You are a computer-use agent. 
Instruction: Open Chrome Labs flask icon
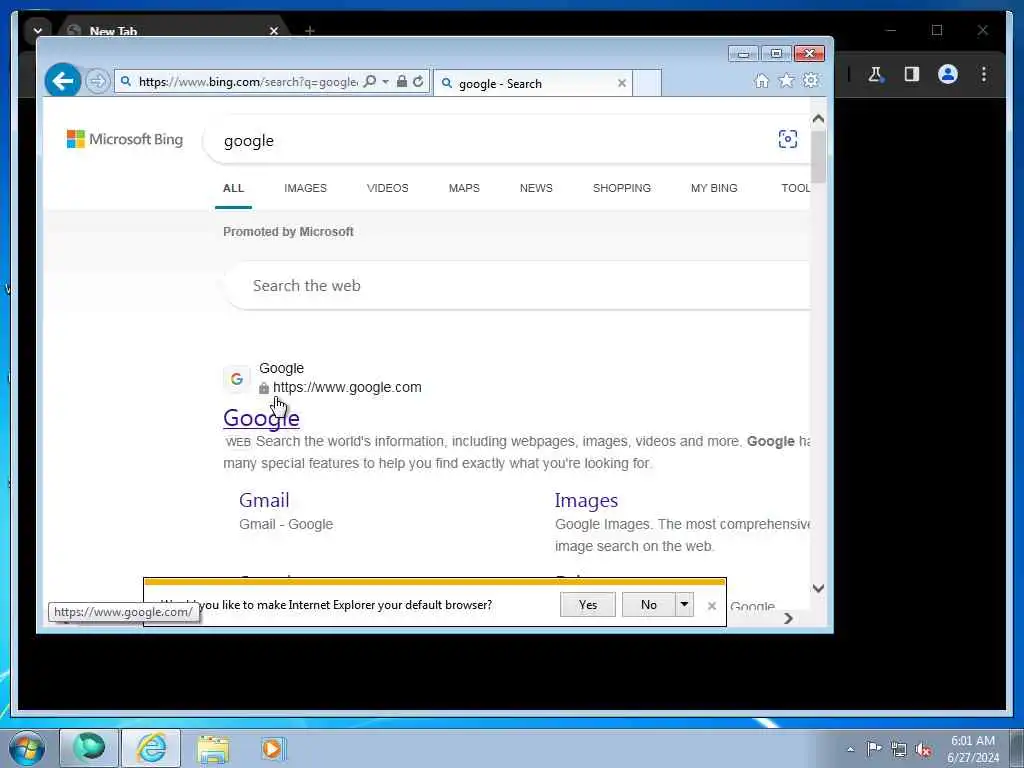tap(876, 74)
